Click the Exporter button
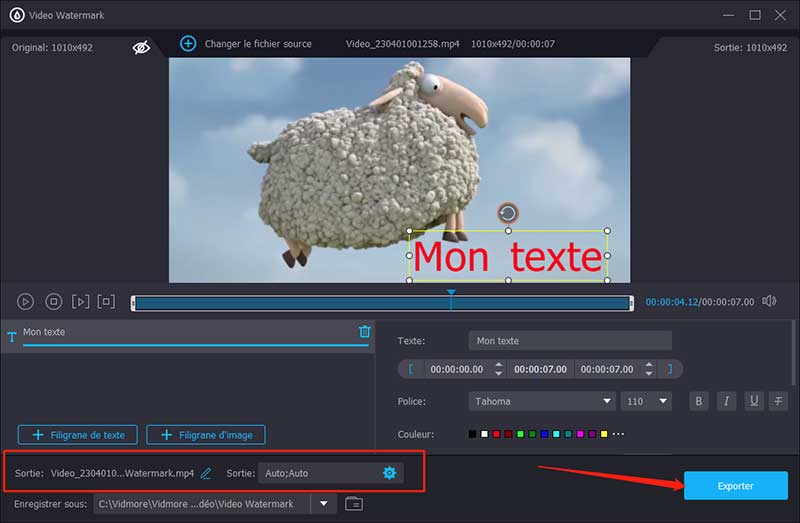Image resolution: width=800 pixels, height=523 pixels. (x=735, y=486)
